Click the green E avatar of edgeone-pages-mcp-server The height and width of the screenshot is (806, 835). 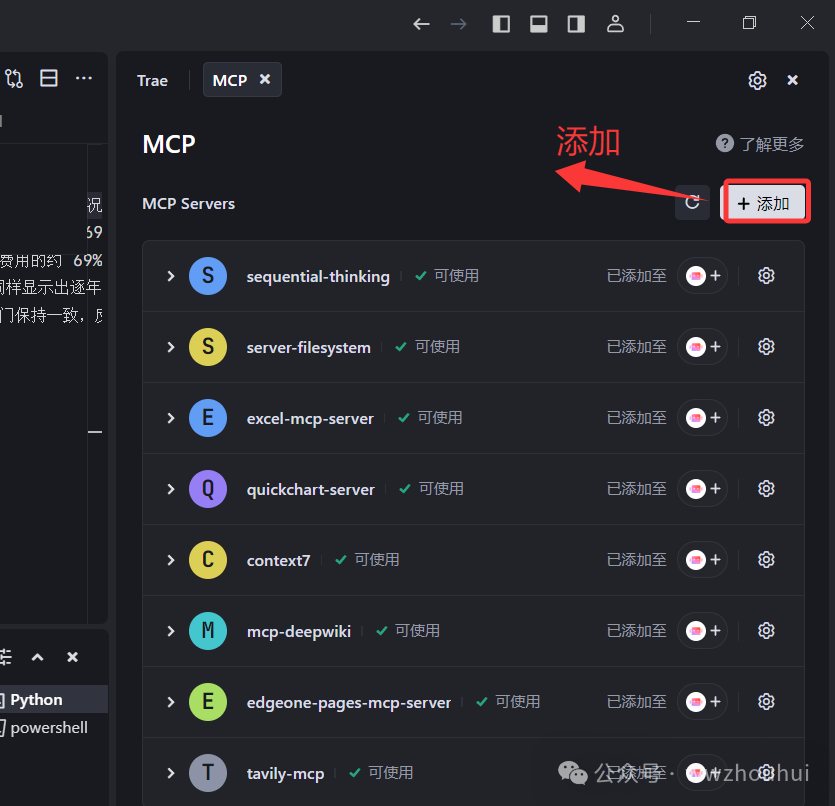(208, 702)
